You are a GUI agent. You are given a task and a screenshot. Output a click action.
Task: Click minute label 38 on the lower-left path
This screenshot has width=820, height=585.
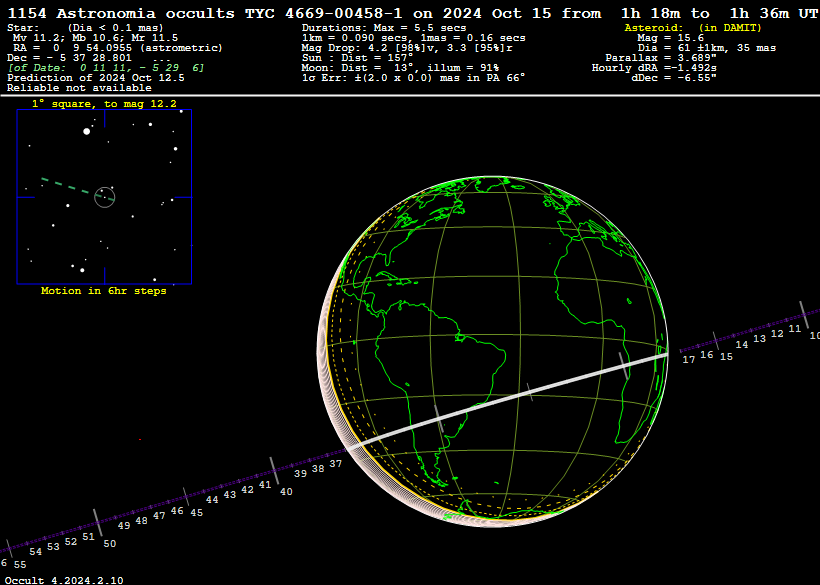(x=318, y=469)
